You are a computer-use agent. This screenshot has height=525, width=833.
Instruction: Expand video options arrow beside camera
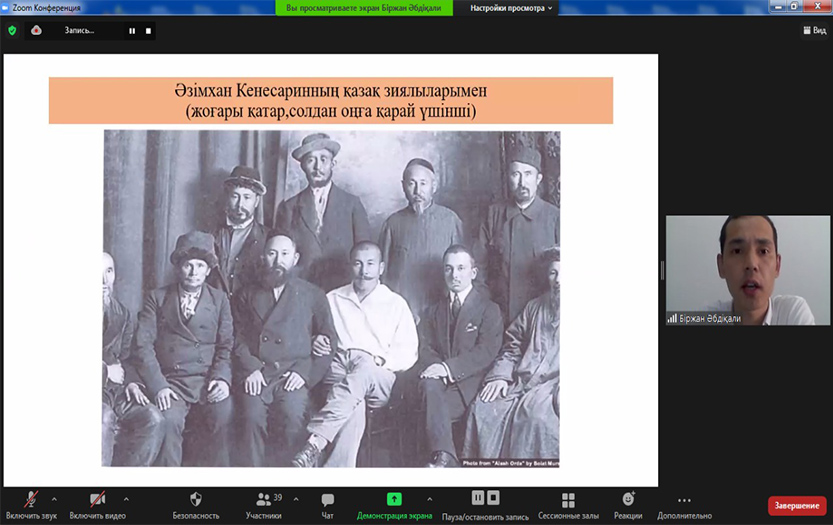point(126,498)
